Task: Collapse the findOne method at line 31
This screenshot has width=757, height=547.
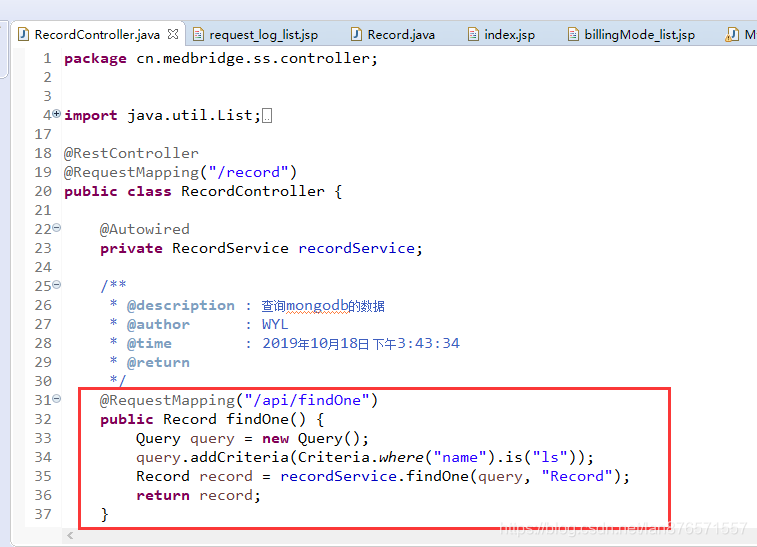Action: (56, 399)
